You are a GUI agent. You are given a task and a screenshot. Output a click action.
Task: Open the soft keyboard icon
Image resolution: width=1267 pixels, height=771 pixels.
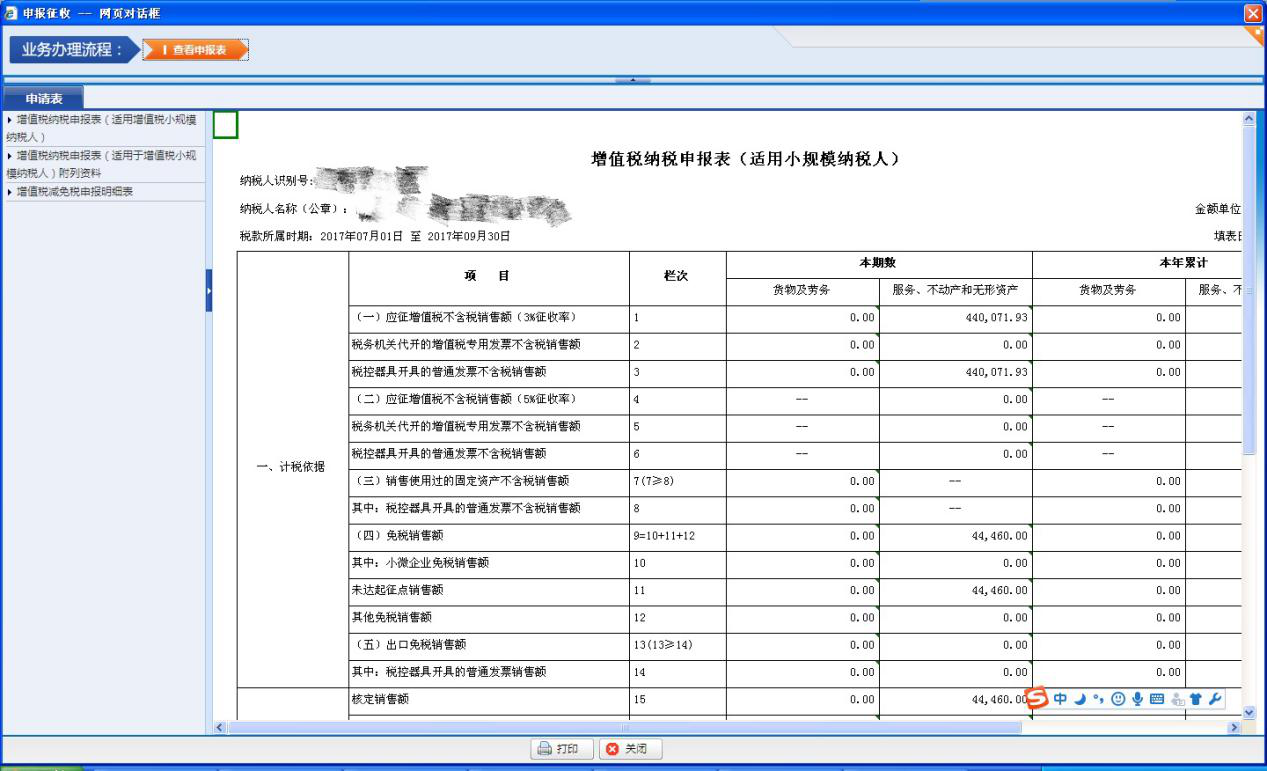(1157, 698)
